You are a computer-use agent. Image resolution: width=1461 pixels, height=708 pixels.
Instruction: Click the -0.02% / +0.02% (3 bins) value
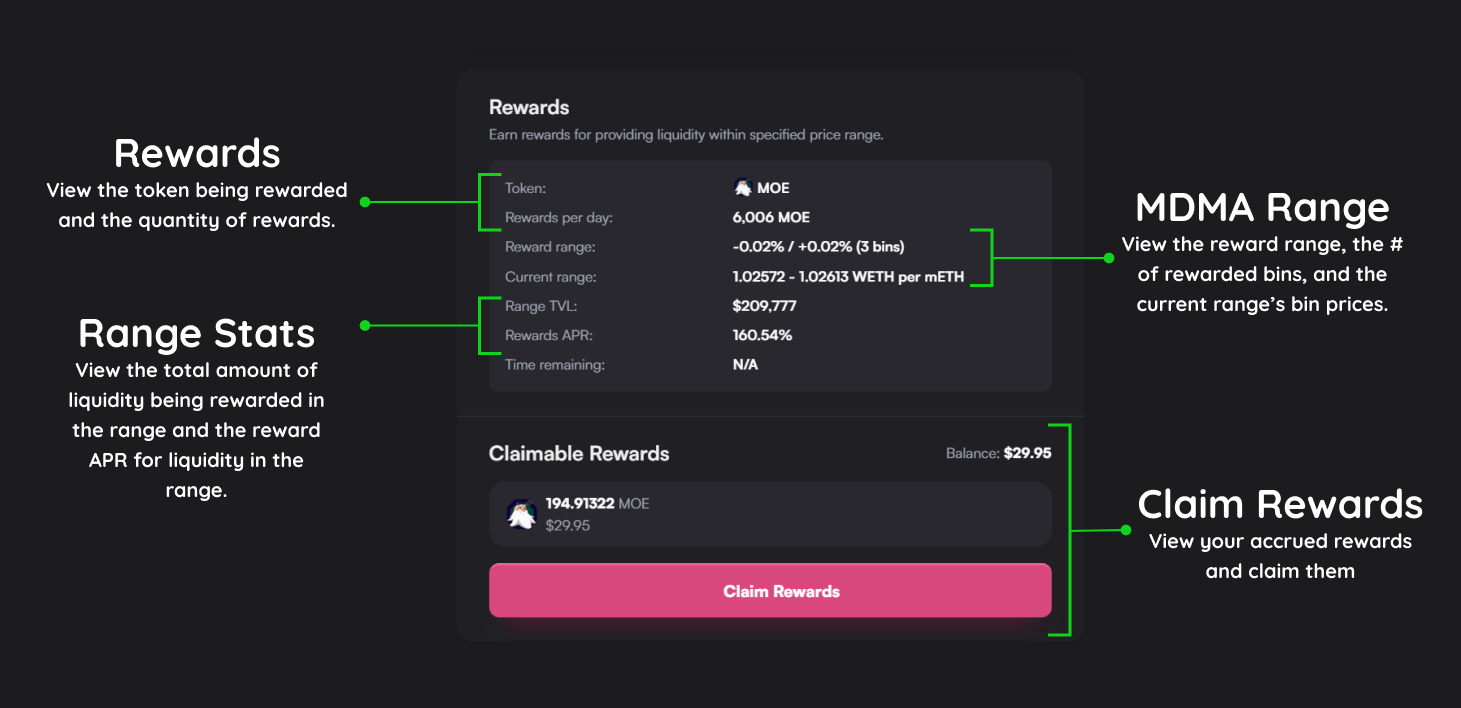[818, 247]
